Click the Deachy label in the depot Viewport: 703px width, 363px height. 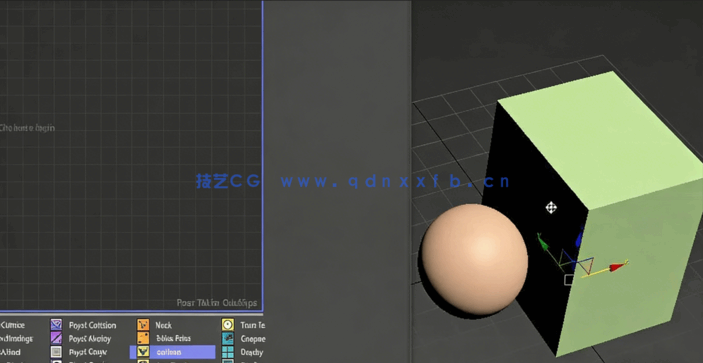click(x=252, y=352)
